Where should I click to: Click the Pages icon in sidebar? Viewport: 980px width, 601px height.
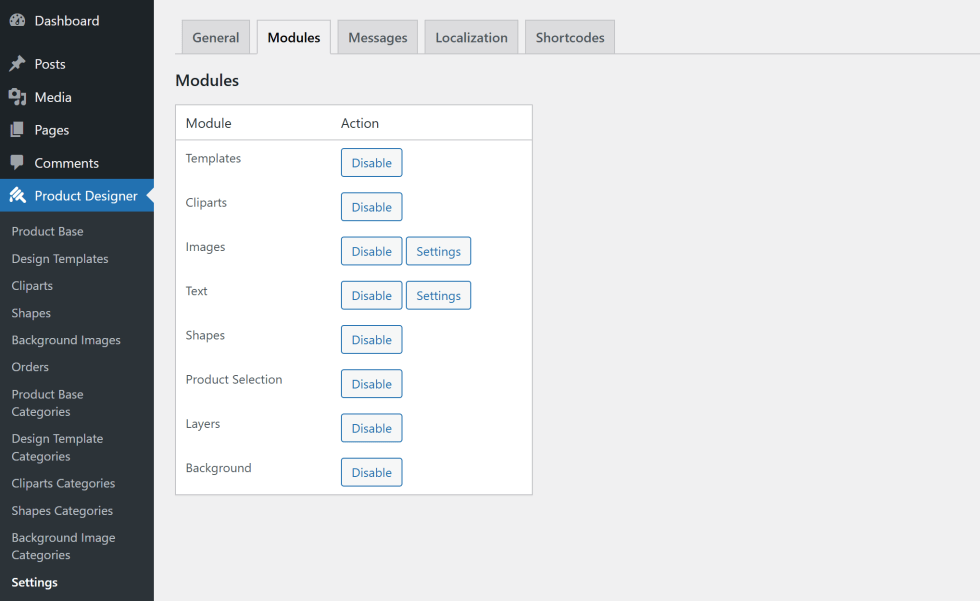tap(17, 130)
